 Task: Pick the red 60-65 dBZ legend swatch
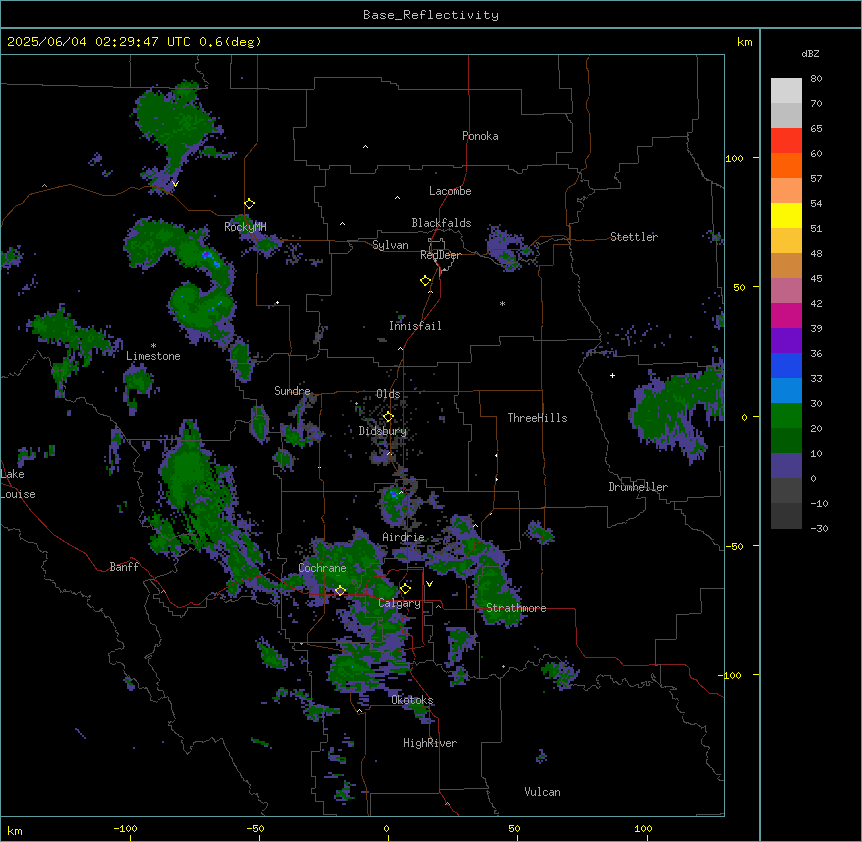pyautogui.click(x=786, y=140)
